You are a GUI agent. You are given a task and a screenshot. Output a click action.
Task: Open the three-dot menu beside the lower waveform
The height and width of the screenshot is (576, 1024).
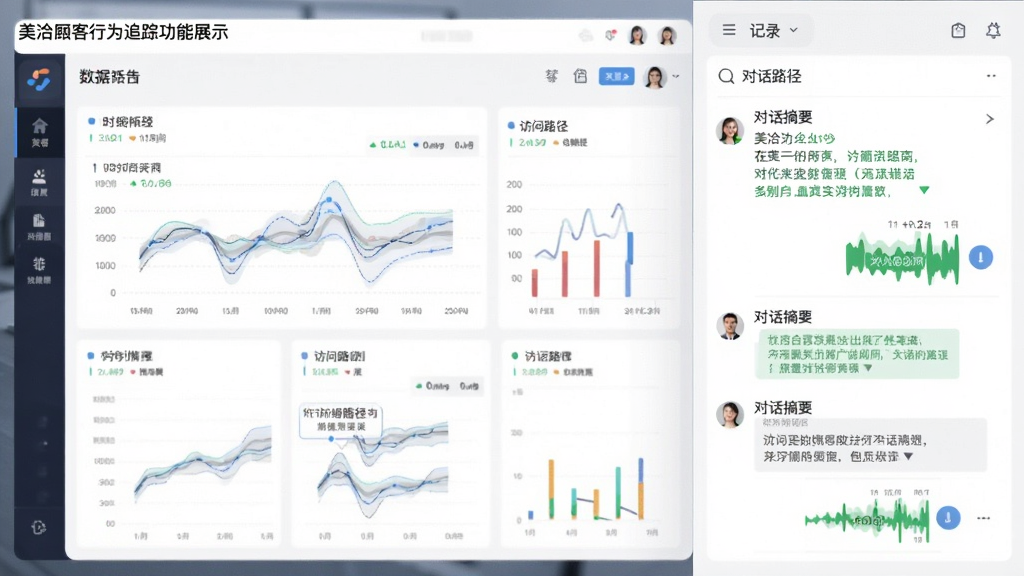coord(984,518)
